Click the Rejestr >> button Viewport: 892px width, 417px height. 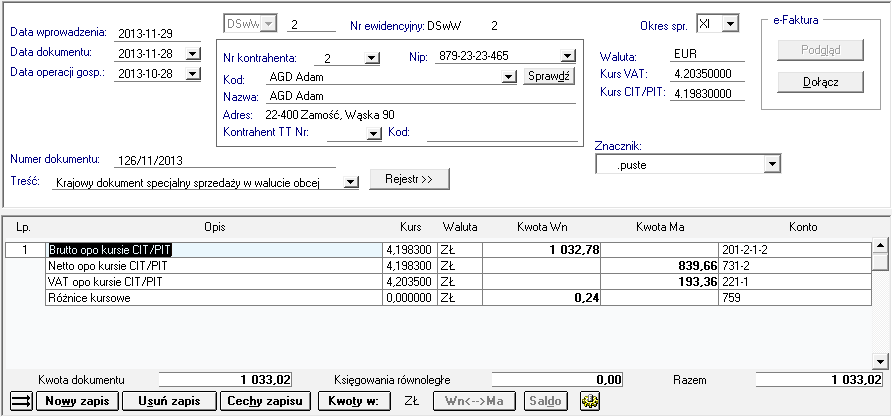tap(409, 179)
